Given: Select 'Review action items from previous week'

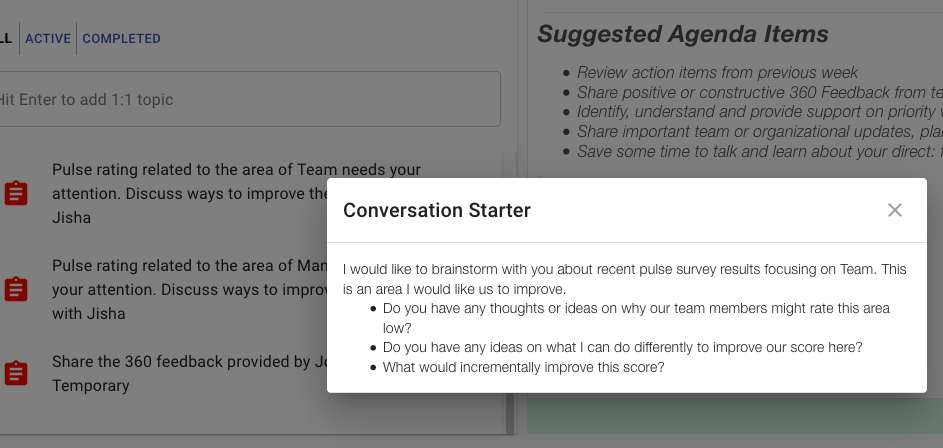Looking at the screenshot, I should (717, 73).
